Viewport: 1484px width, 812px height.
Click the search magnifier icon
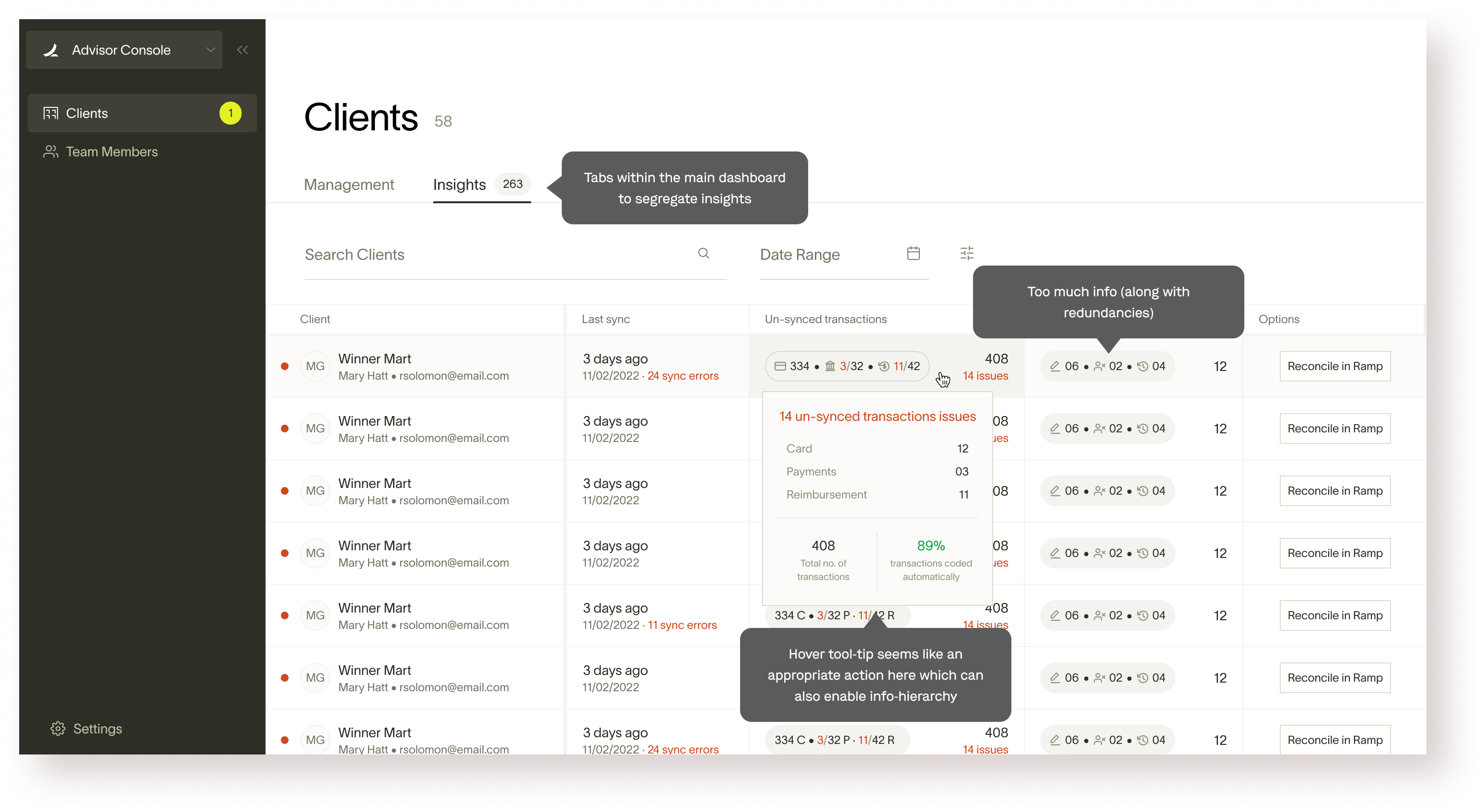click(703, 254)
